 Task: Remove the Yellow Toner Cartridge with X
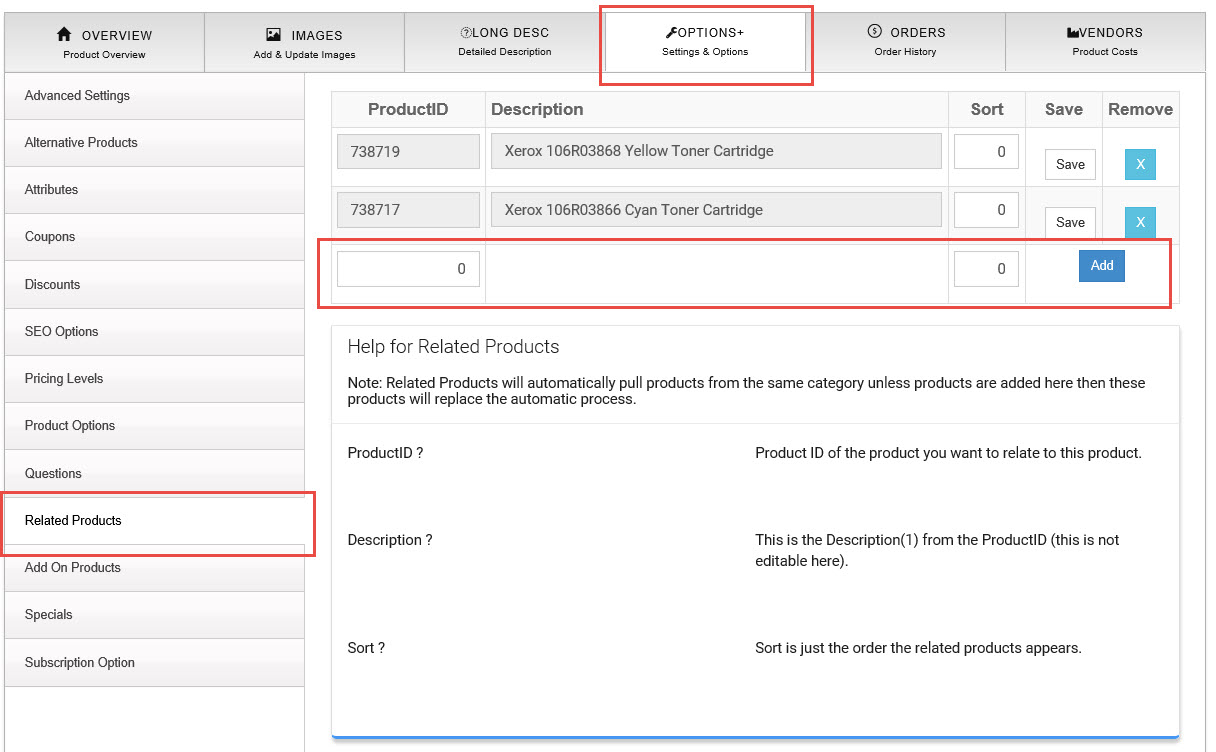coord(1140,165)
